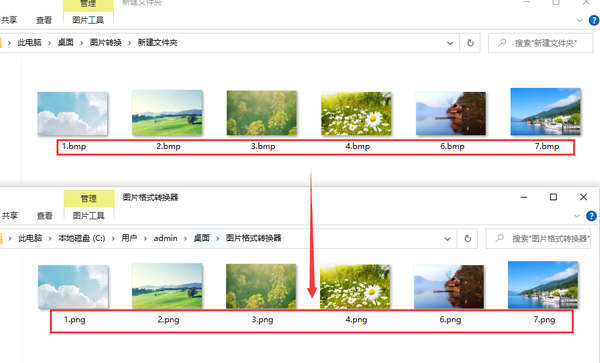The width and height of the screenshot is (600, 363).
Task: Expand chevron after 此电脑 in upper address bar
Action: [49, 43]
